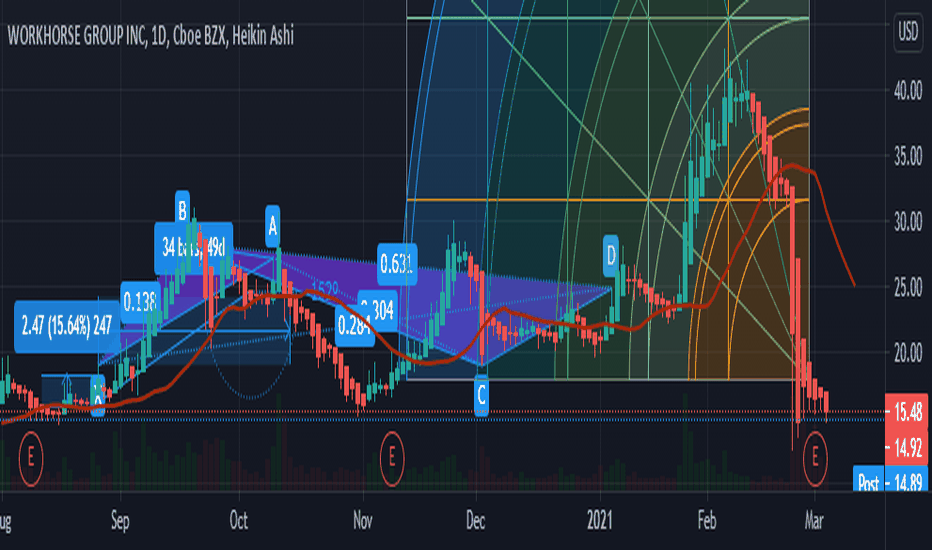The image size is (932, 550).
Task: Click the WORKHORSE GROUP INC chart title
Action: coord(150,36)
